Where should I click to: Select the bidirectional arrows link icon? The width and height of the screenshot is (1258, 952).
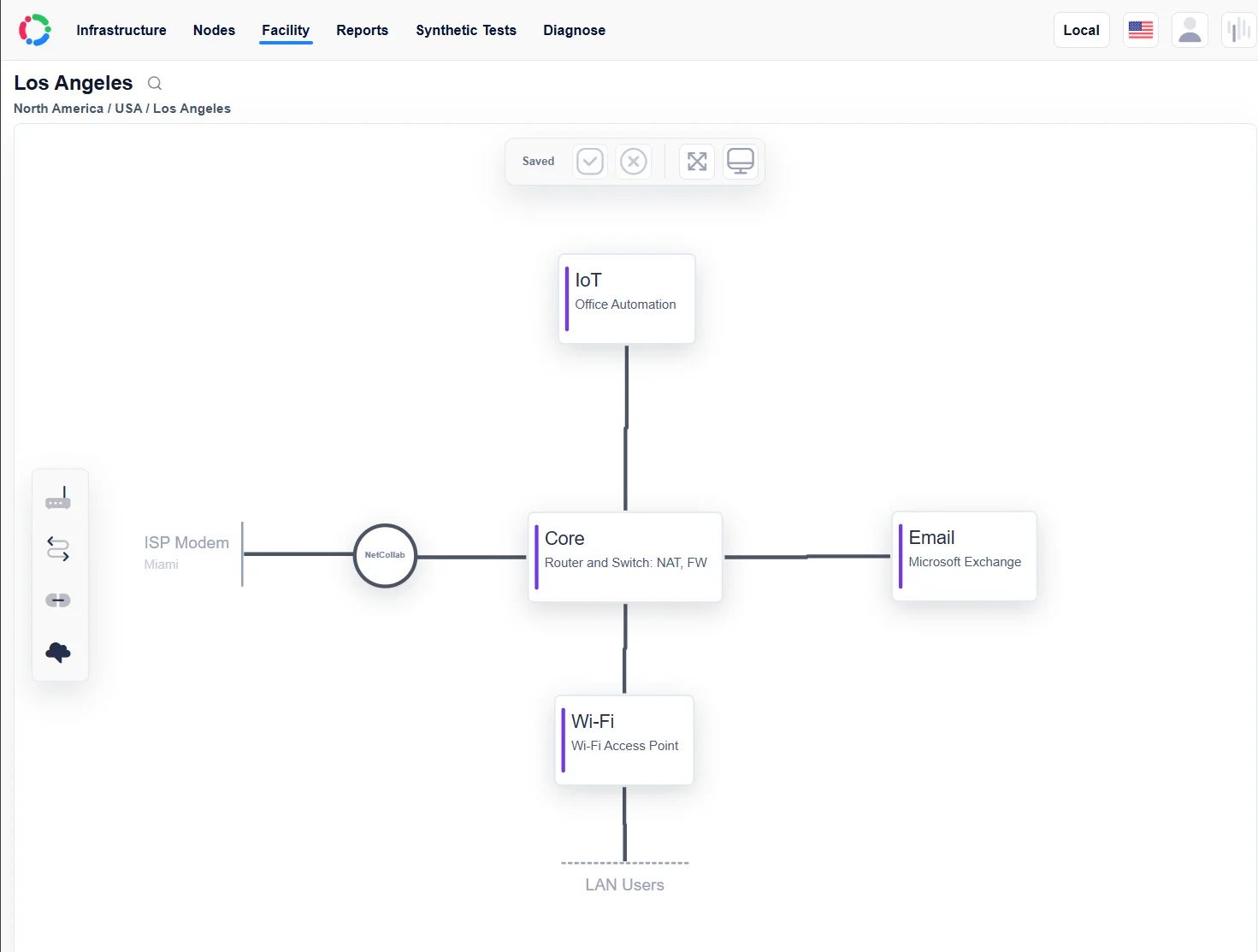tap(58, 549)
